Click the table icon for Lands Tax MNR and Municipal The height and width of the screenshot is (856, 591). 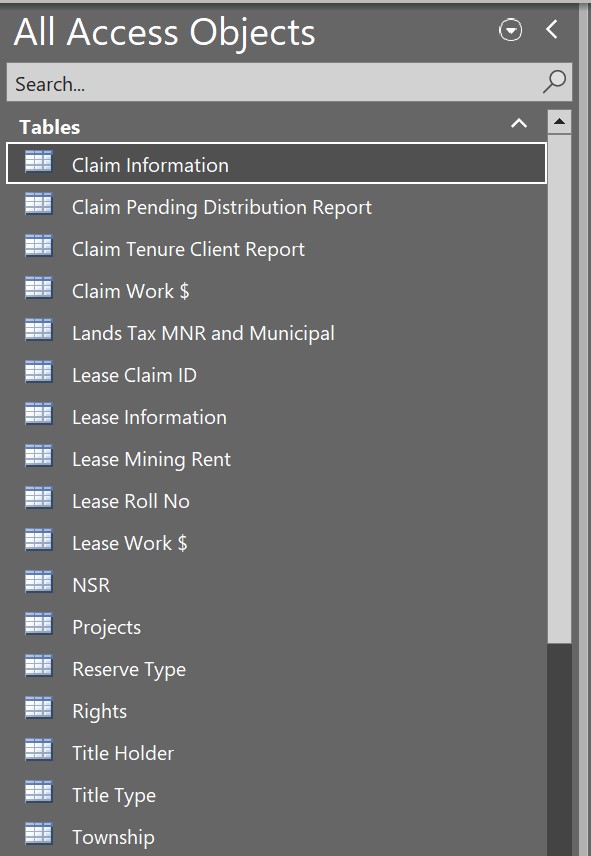click(38, 330)
